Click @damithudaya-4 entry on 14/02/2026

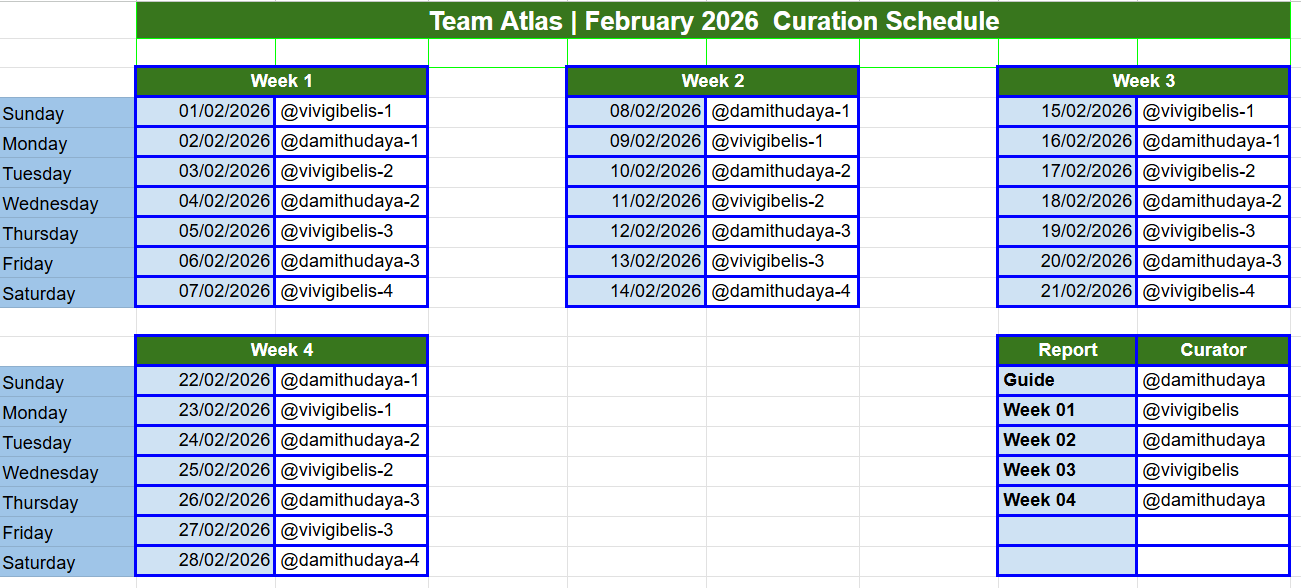click(782, 291)
